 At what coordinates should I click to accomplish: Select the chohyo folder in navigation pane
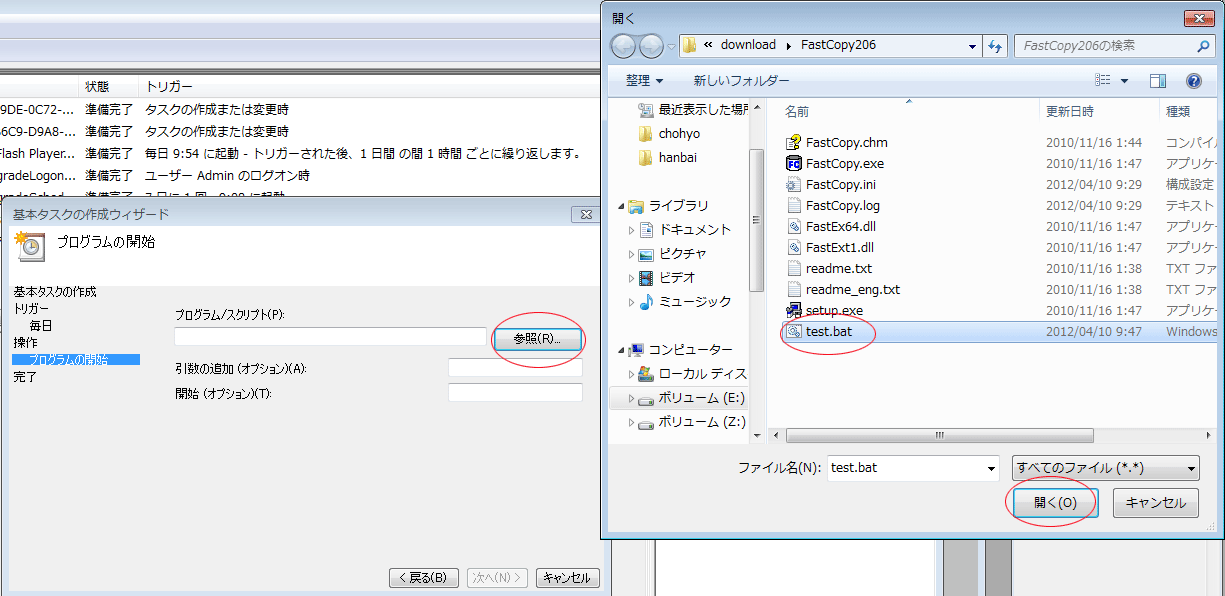(679, 134)
